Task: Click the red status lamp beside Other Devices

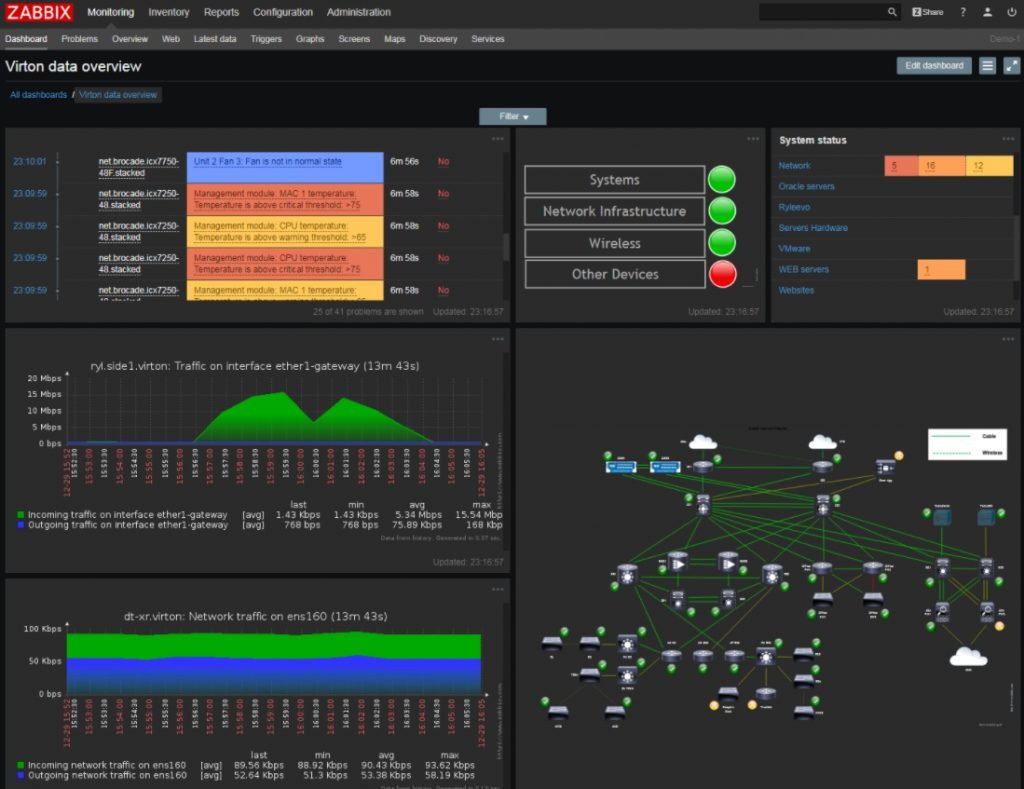Action: coord(722,274)
